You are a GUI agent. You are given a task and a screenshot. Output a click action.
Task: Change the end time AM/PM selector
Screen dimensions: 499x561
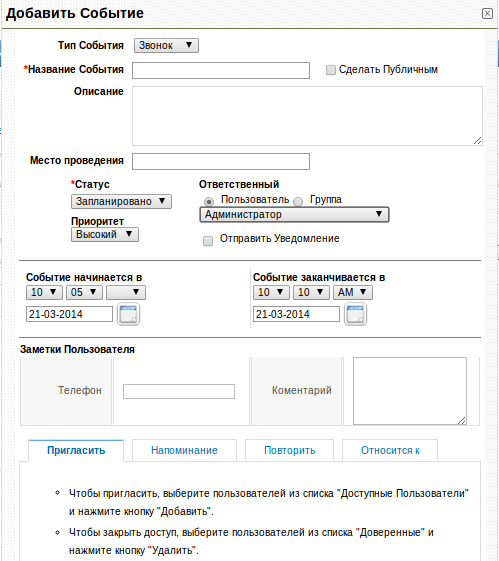(353, 293)
